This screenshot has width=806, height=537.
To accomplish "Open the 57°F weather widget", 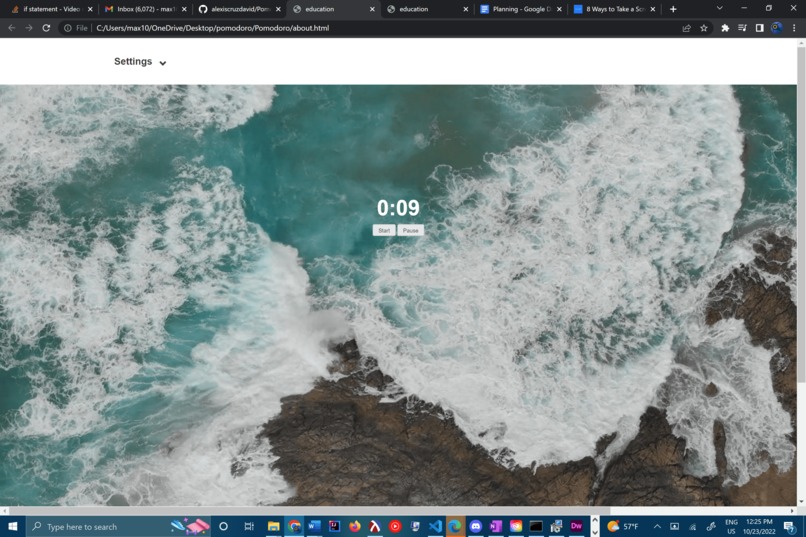I will coord(622,526).
